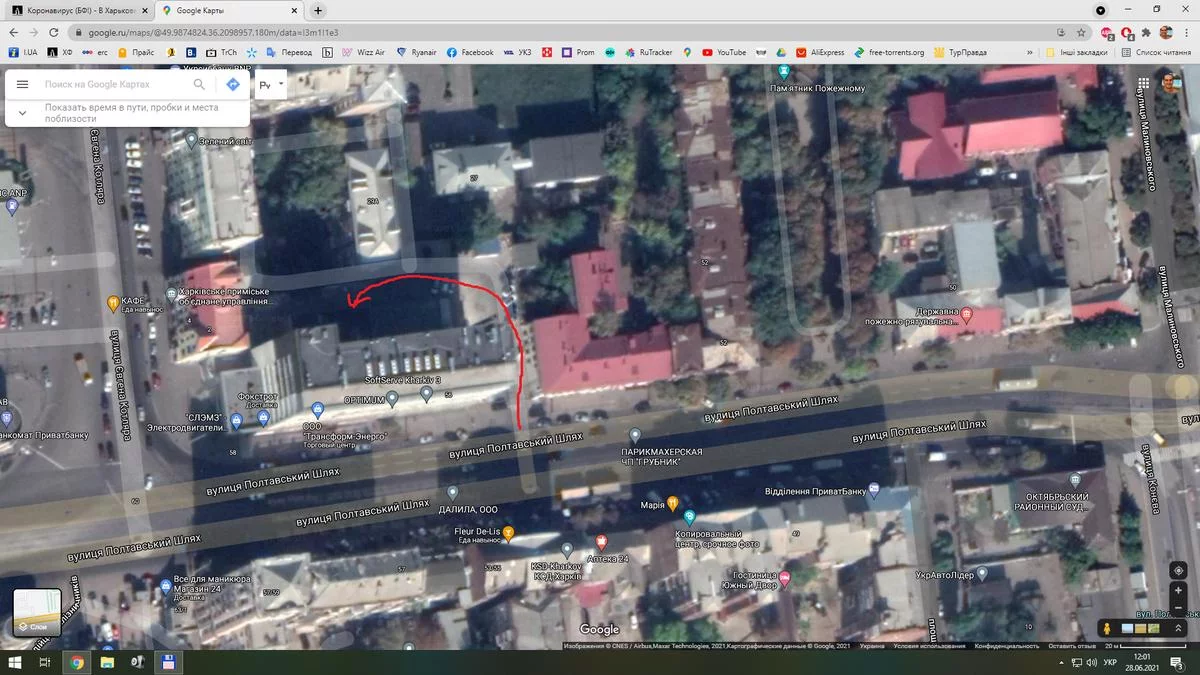This screenshot has width=1200, height=675.
Task: Select the 'УкрАвтоЛідер' map pin
Action: pos(981,573)
